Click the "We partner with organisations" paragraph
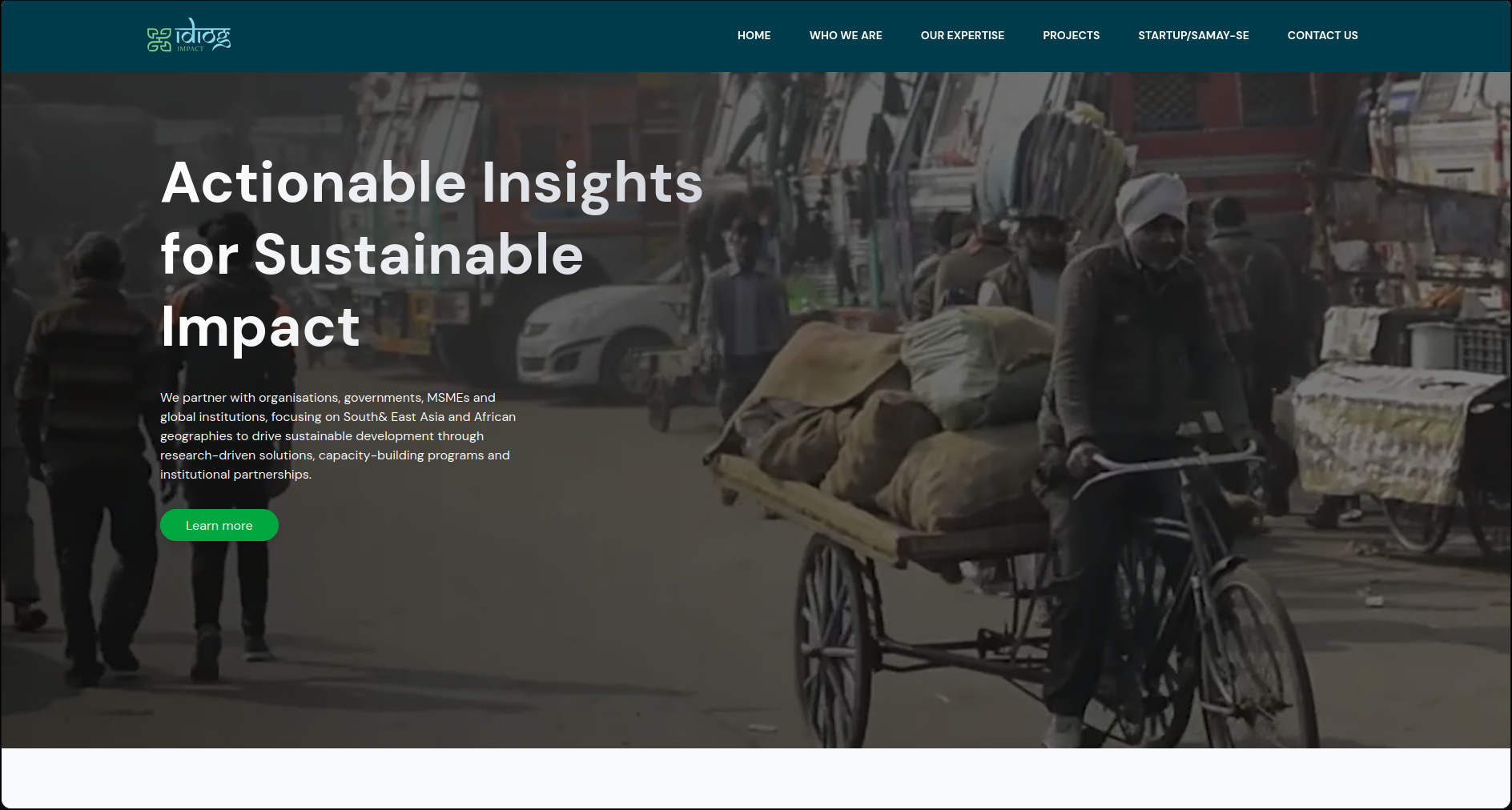 pos(338,435)
